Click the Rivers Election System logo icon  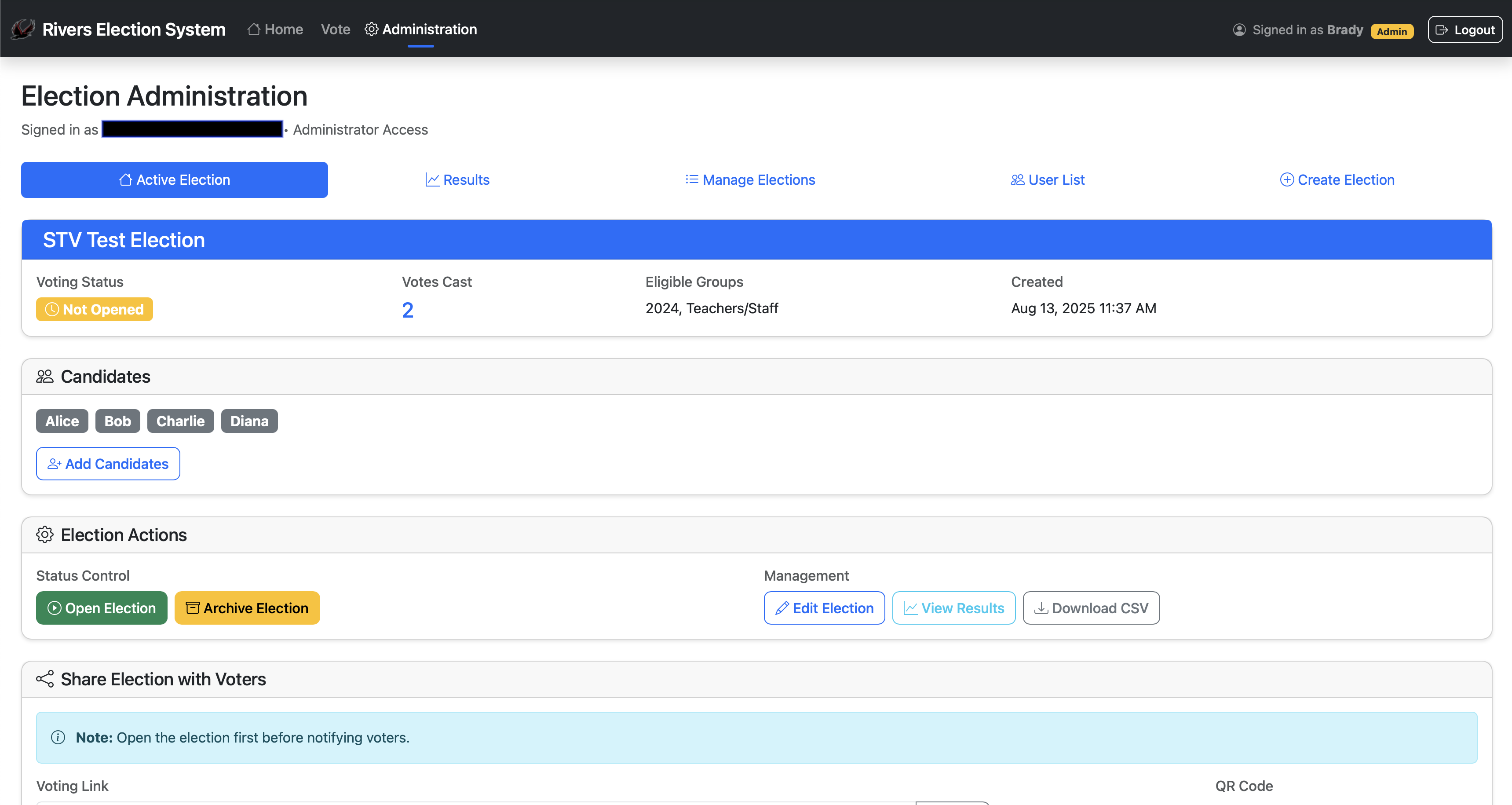23,29
